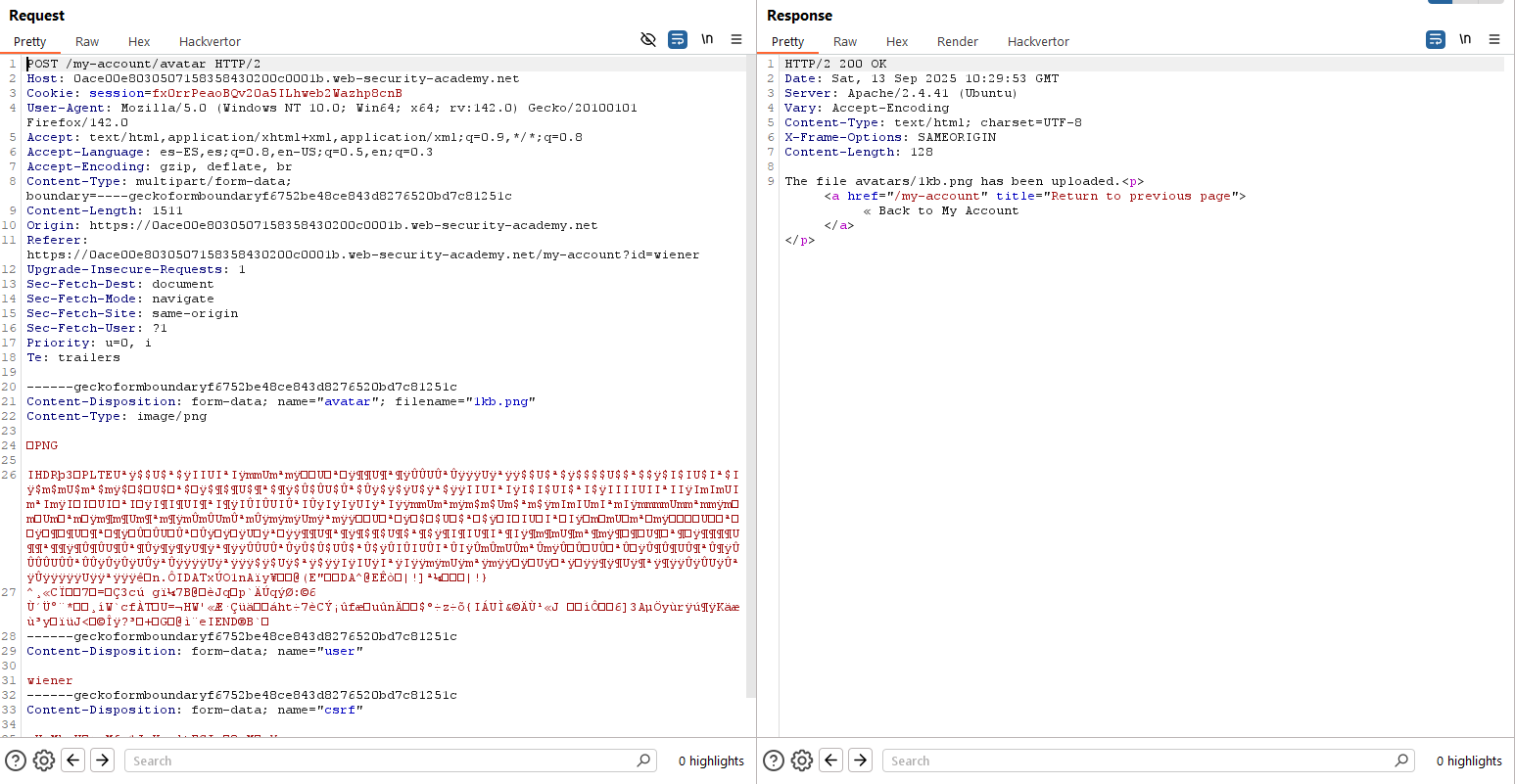The height and width of the screenshot is (784, 1515).
Task: Toggle word wrap in Response panel
Action: (x=1436, y=40)
